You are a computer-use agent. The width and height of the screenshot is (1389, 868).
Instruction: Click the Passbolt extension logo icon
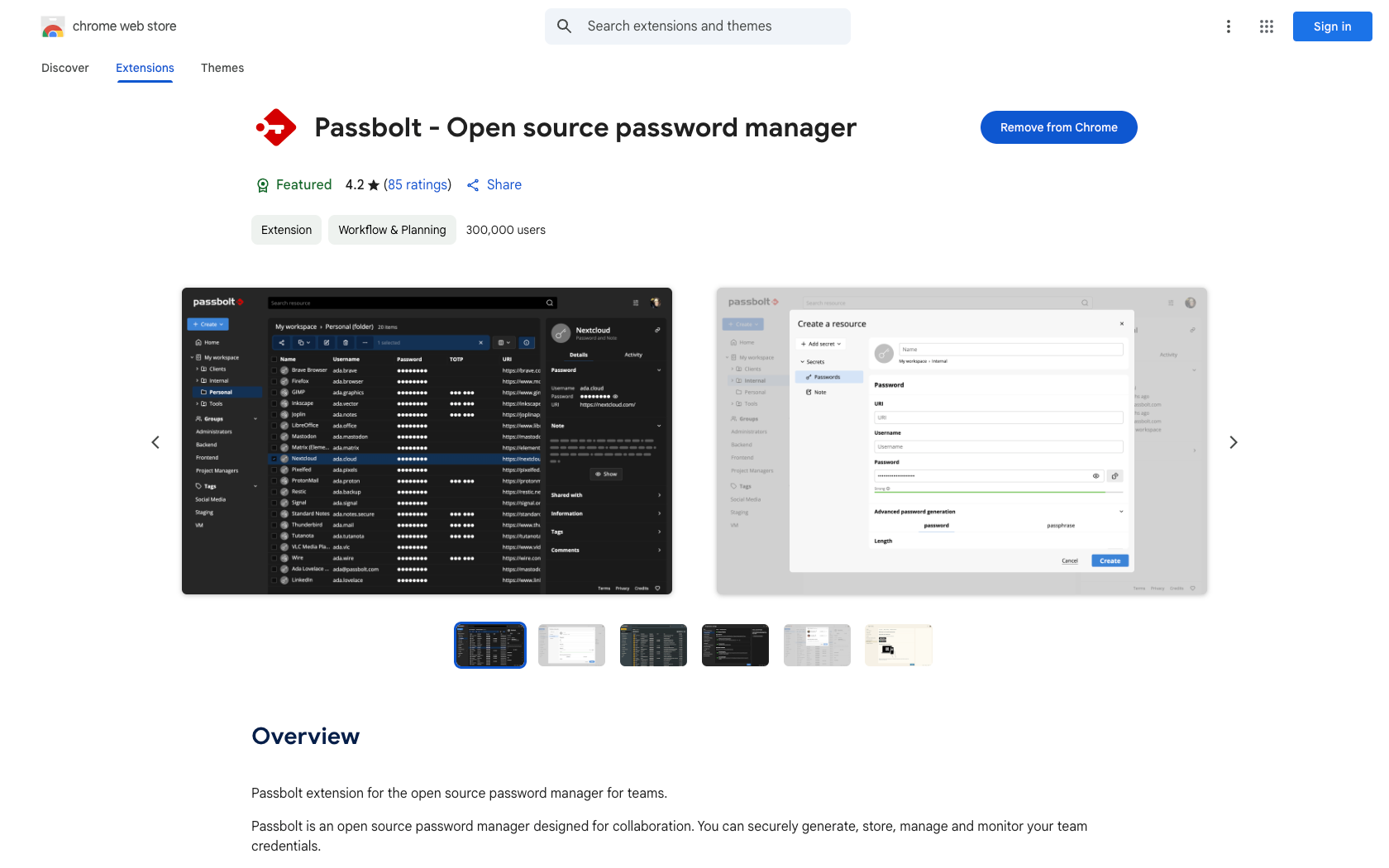coord(276,128)
